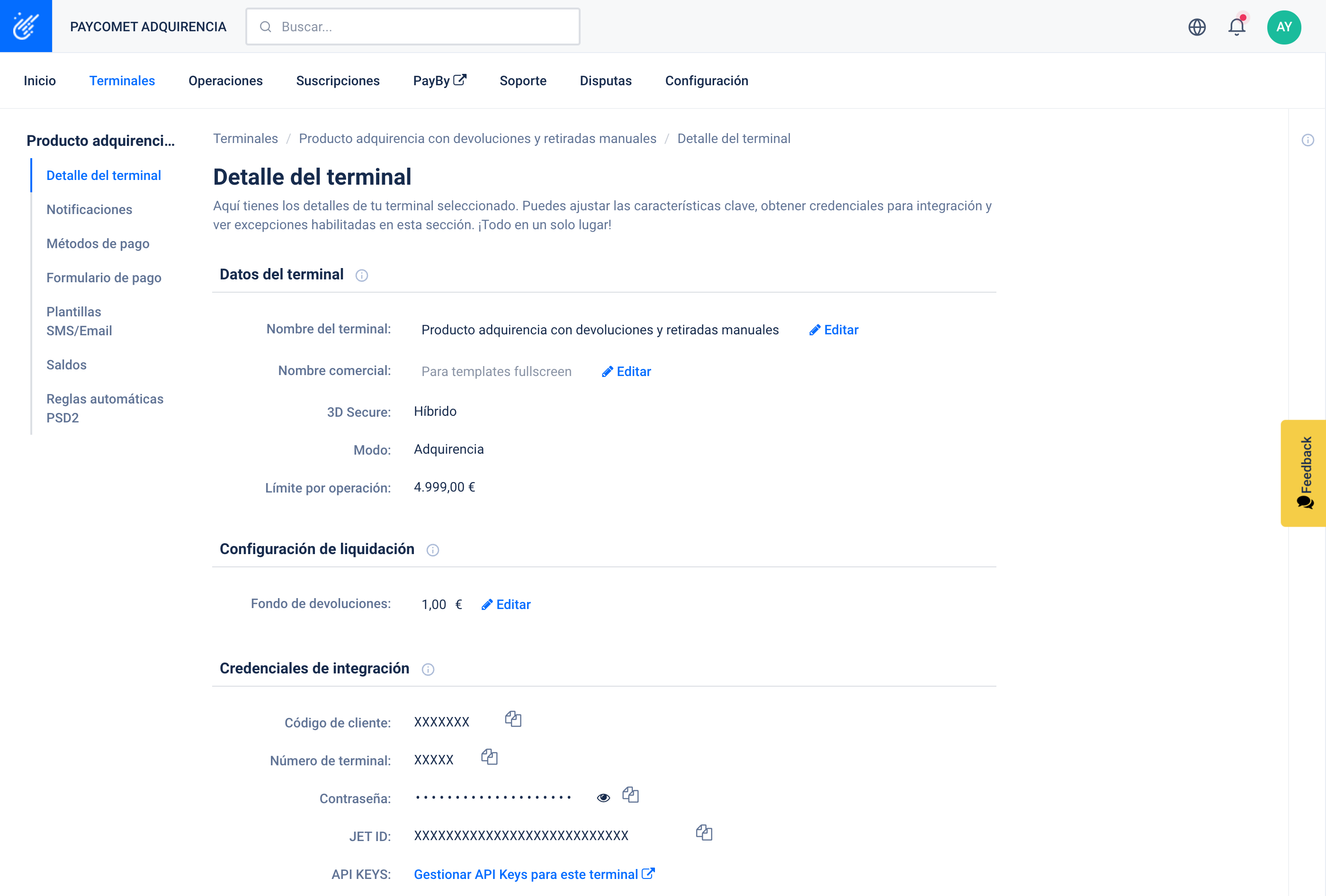Edit the Nombre del terminal
The width and height of the screenshot is (1326, 896).
pos(833,330)
